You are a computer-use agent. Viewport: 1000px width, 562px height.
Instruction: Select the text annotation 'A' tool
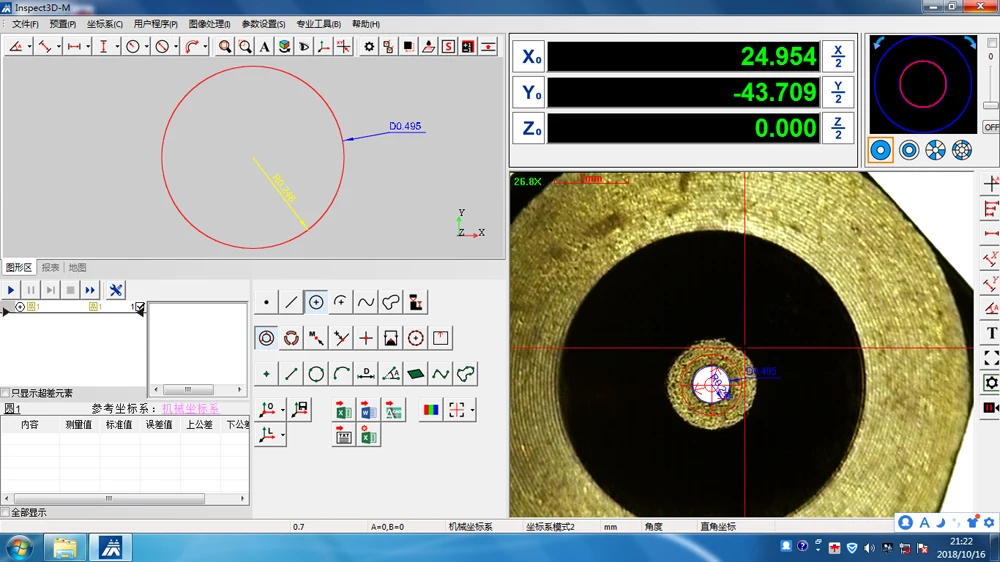[x=264, y=47]
